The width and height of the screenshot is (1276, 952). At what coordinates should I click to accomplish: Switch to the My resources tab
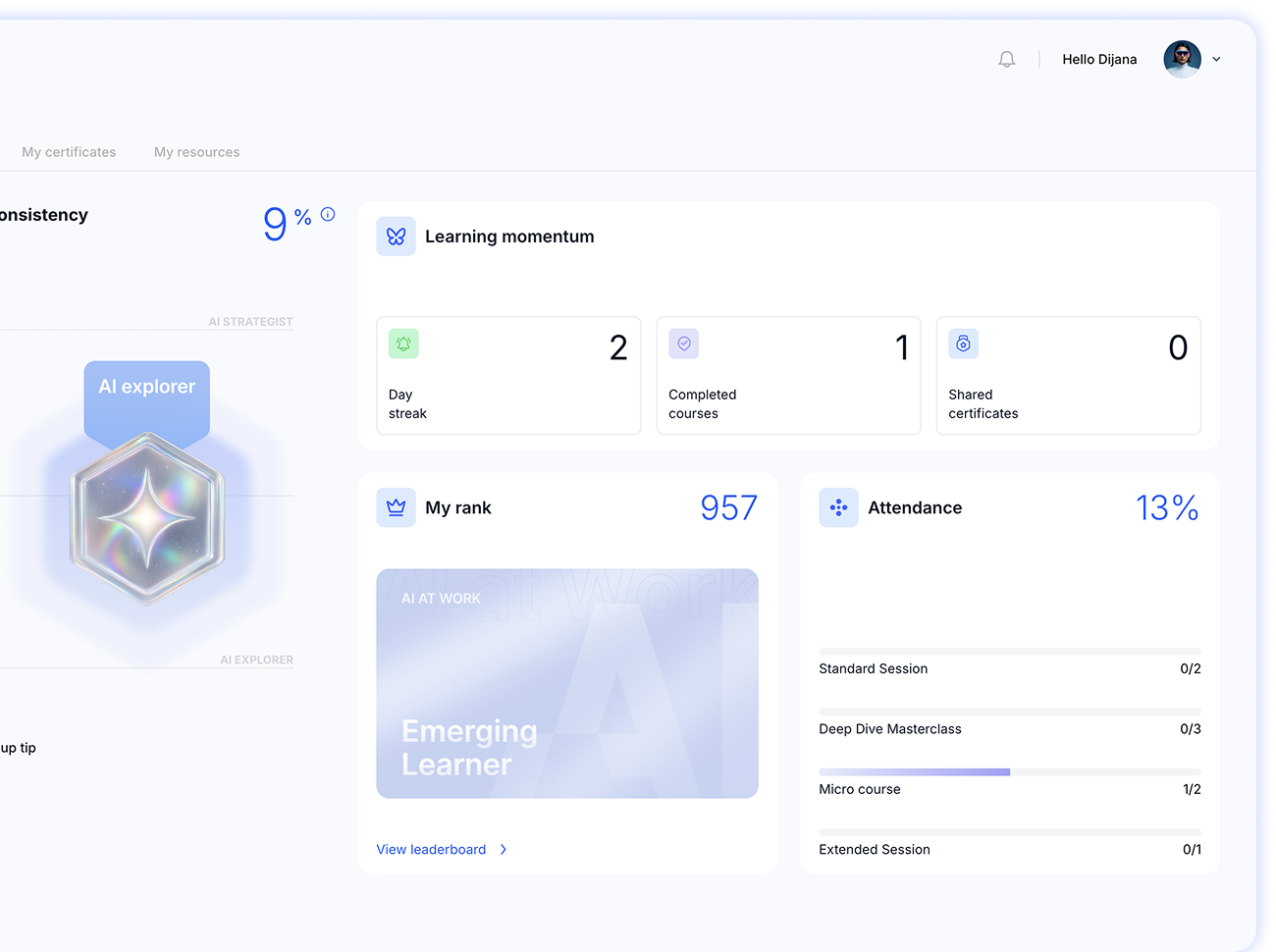[196, 152]
